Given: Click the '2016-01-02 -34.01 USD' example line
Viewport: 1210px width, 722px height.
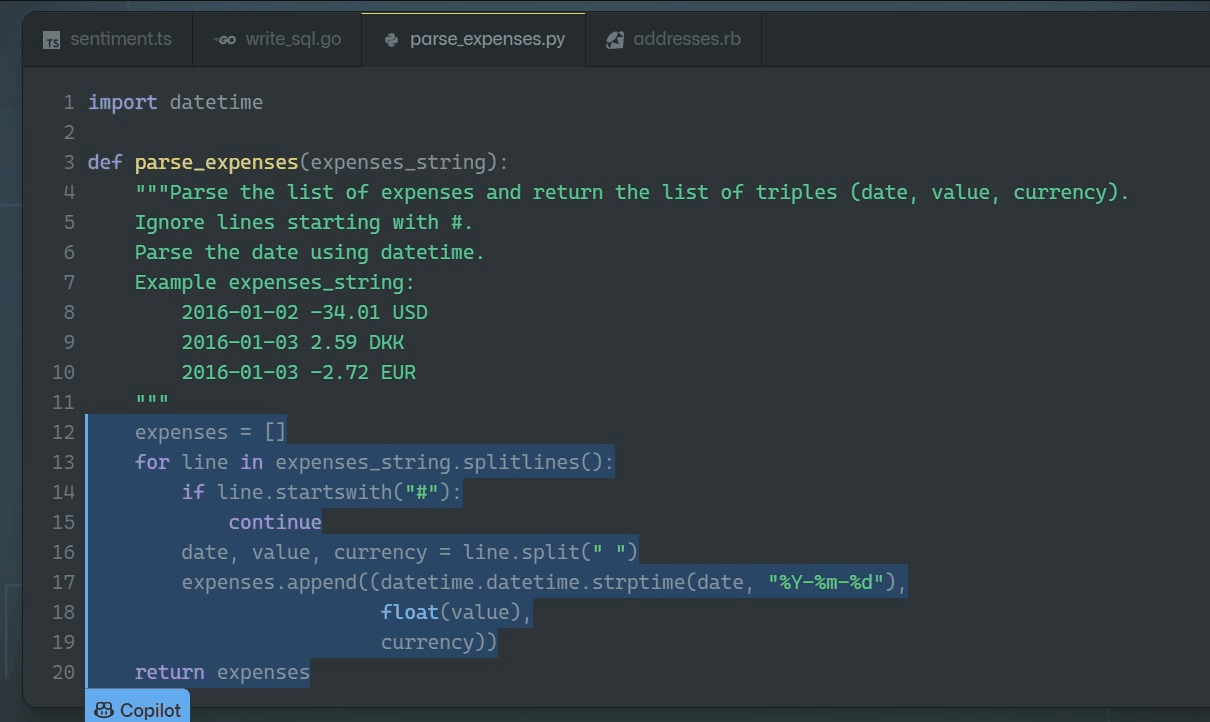Looking at the screenshot, I should [x=305, y=312].
